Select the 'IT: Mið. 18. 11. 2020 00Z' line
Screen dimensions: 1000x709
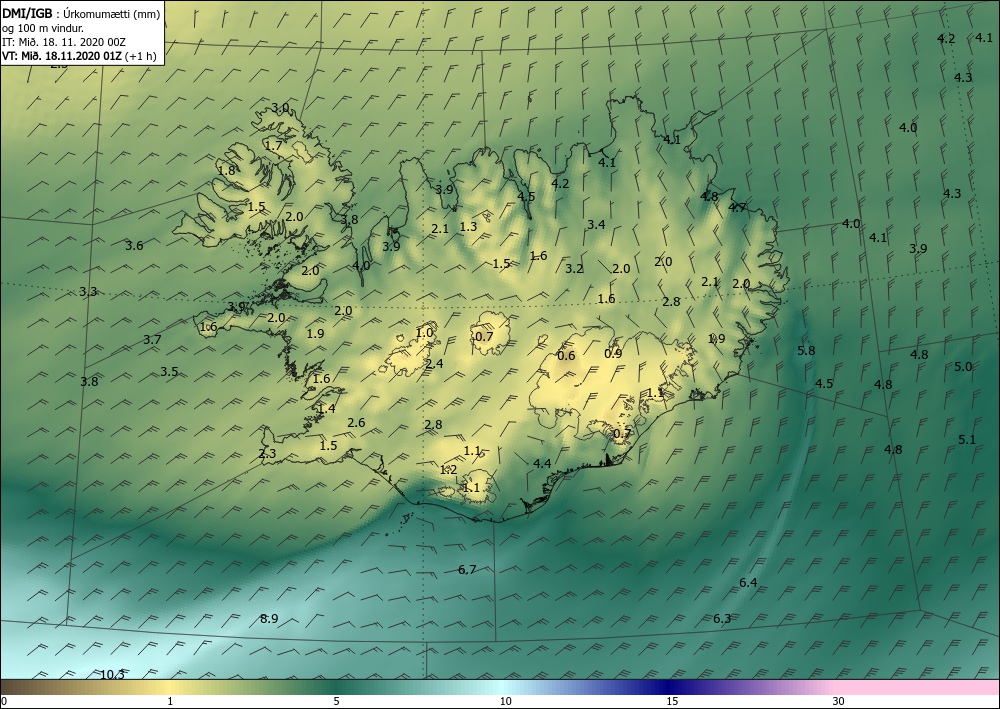point(64,42)
